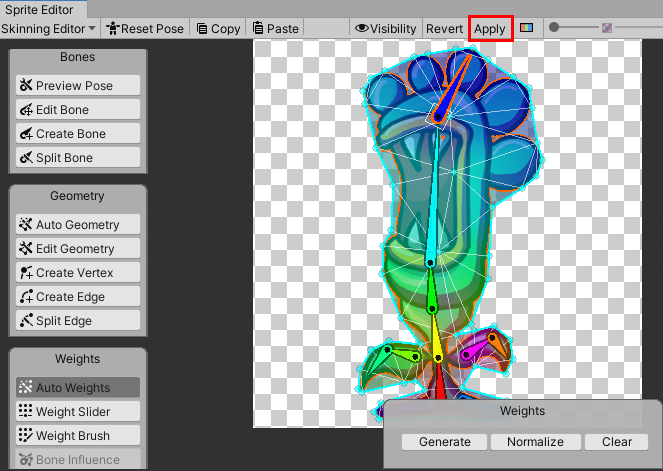Select the Split Bone tool

77,158
